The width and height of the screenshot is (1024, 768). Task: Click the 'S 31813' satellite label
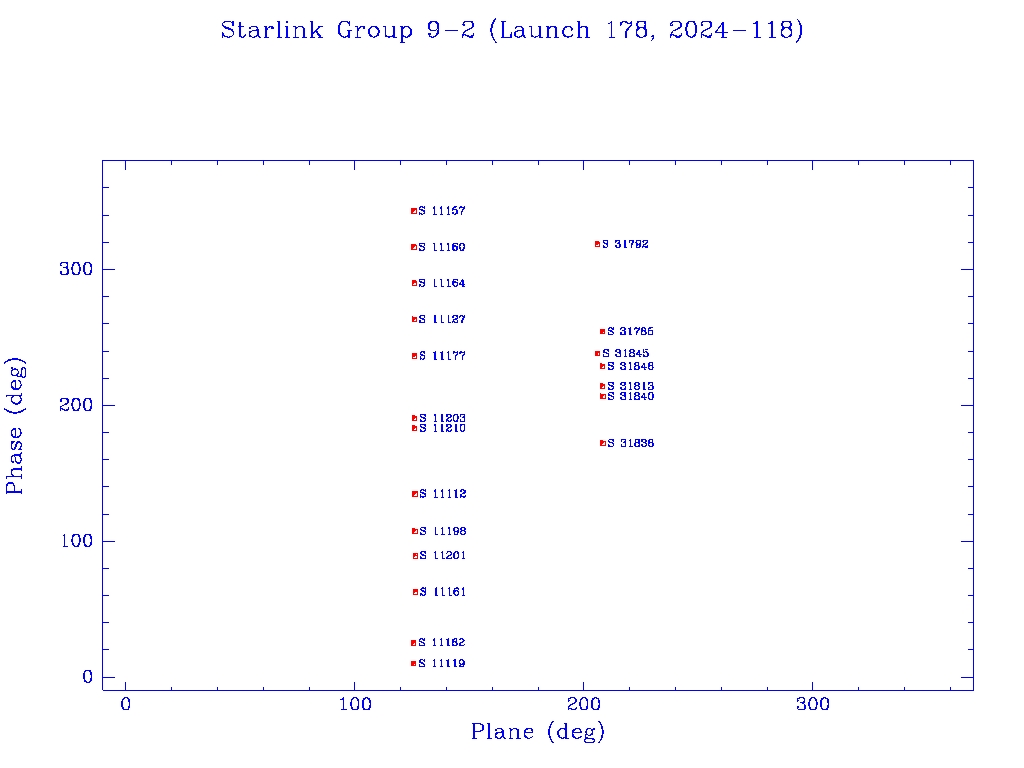click(631, 387)
